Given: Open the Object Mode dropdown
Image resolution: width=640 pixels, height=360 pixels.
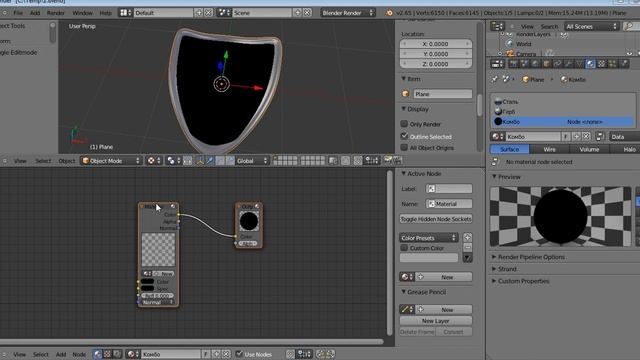Looking at the screenshot, I should [x=111, y=161].
